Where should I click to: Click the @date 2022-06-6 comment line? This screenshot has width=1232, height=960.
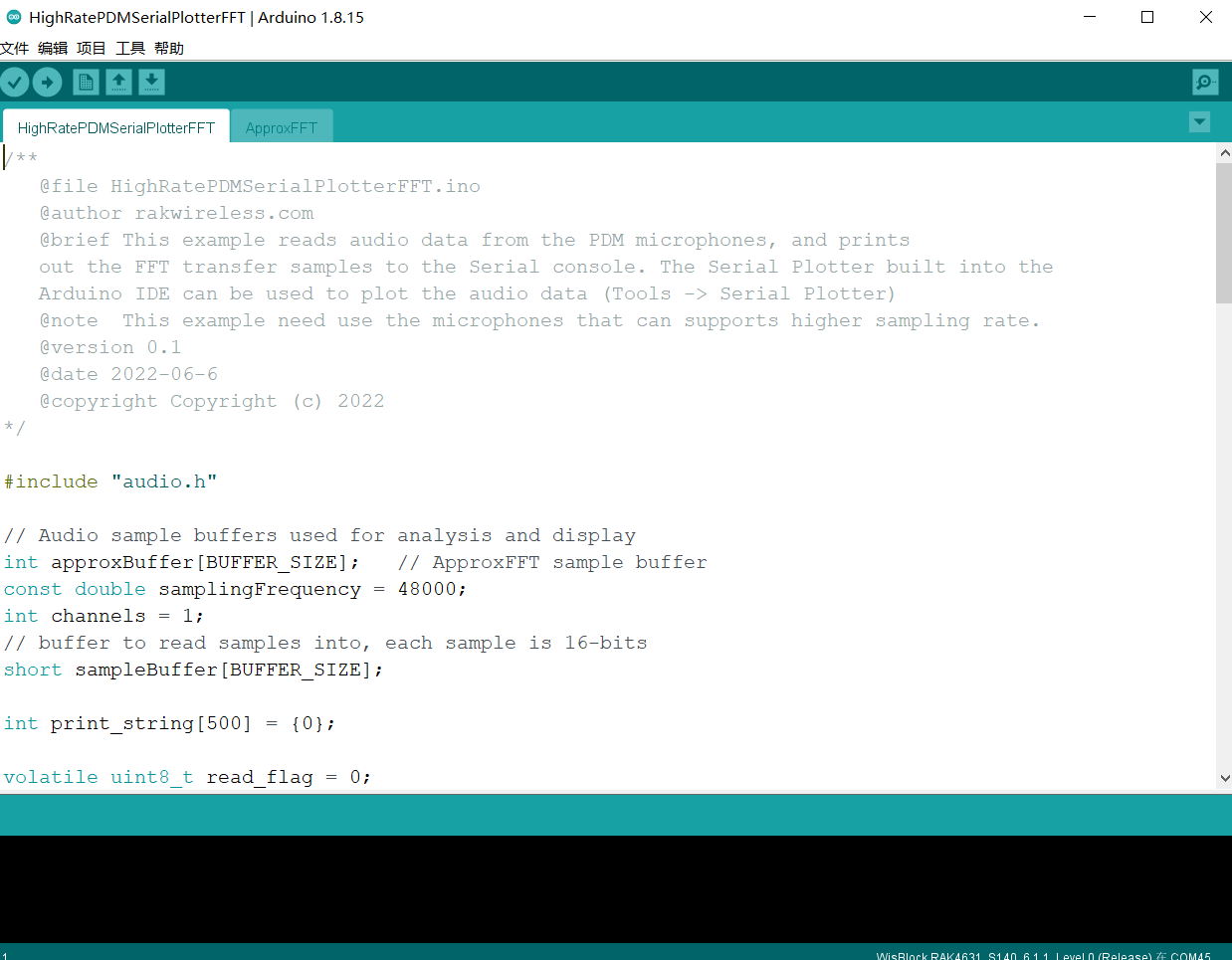point(128,374)
